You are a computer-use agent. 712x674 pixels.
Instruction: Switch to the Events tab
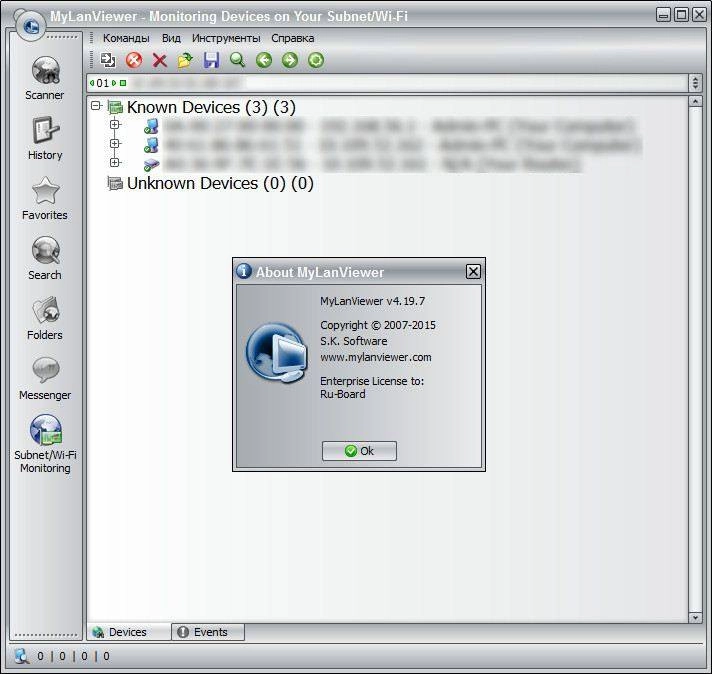pyautogui.click(x=208, y=632)
